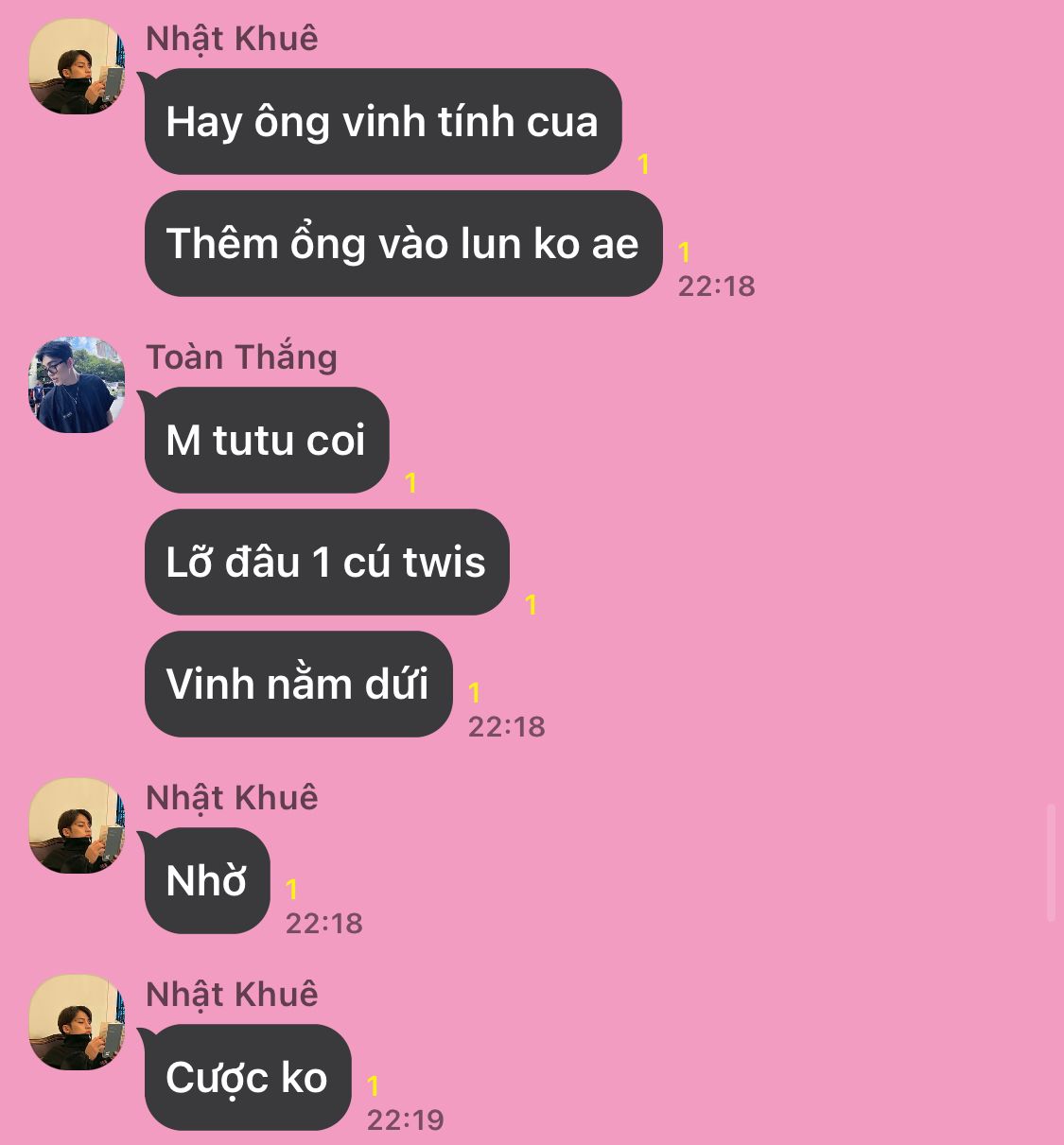Screen dimensions: 1064x1145
Task: Select the 'Vinh nằm dứi' message bubble
Action: tap(298, 685)
